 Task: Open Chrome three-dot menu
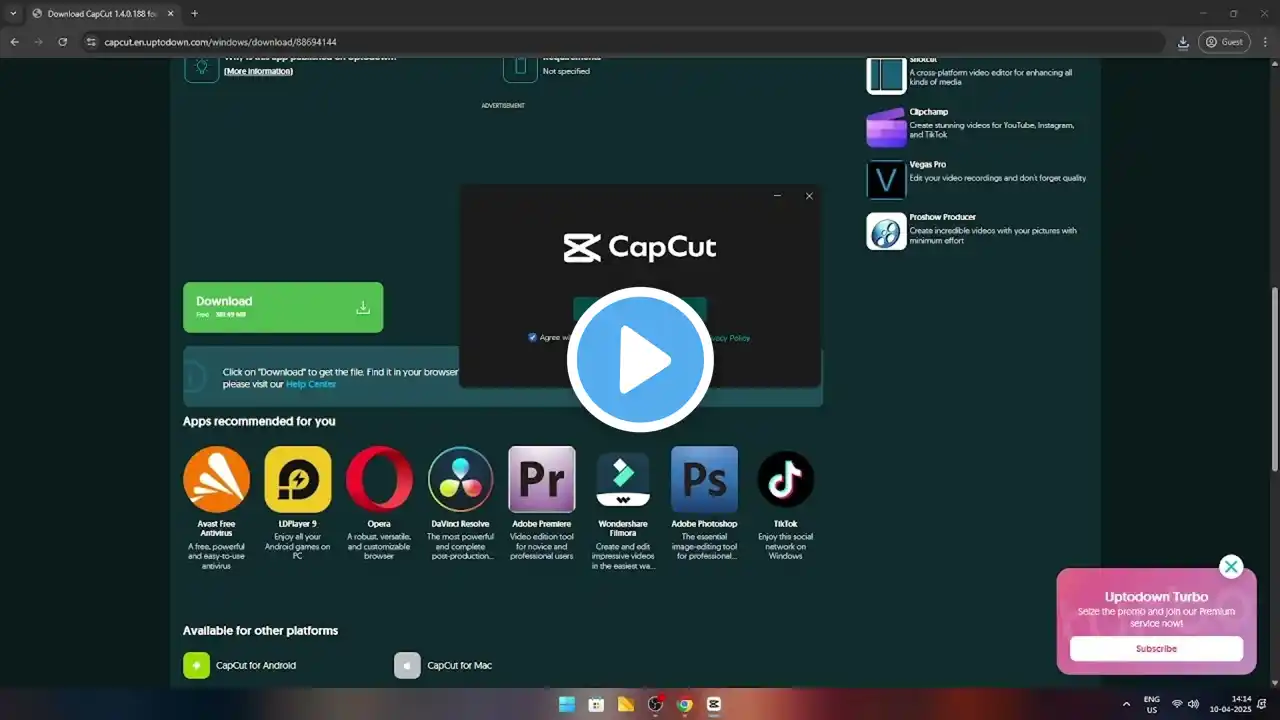[x=1264, y=42]
